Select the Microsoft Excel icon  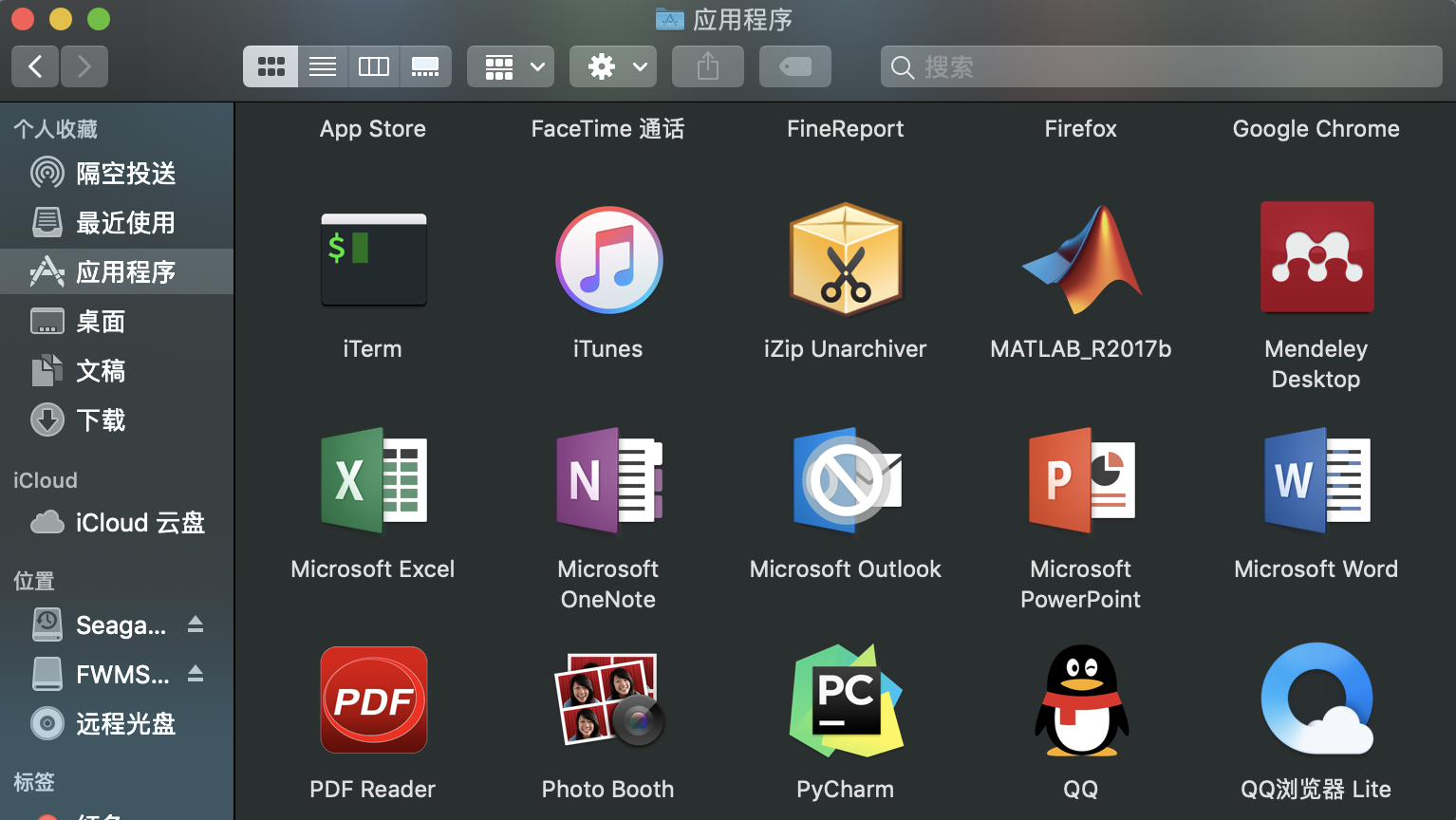373,479
